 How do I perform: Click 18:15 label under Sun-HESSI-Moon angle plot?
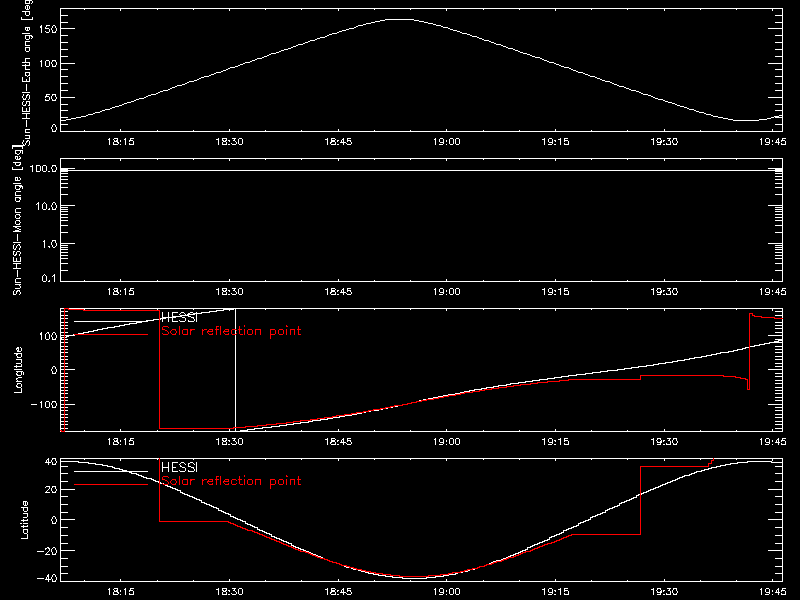pyautogui.click(x=121, y=292)
